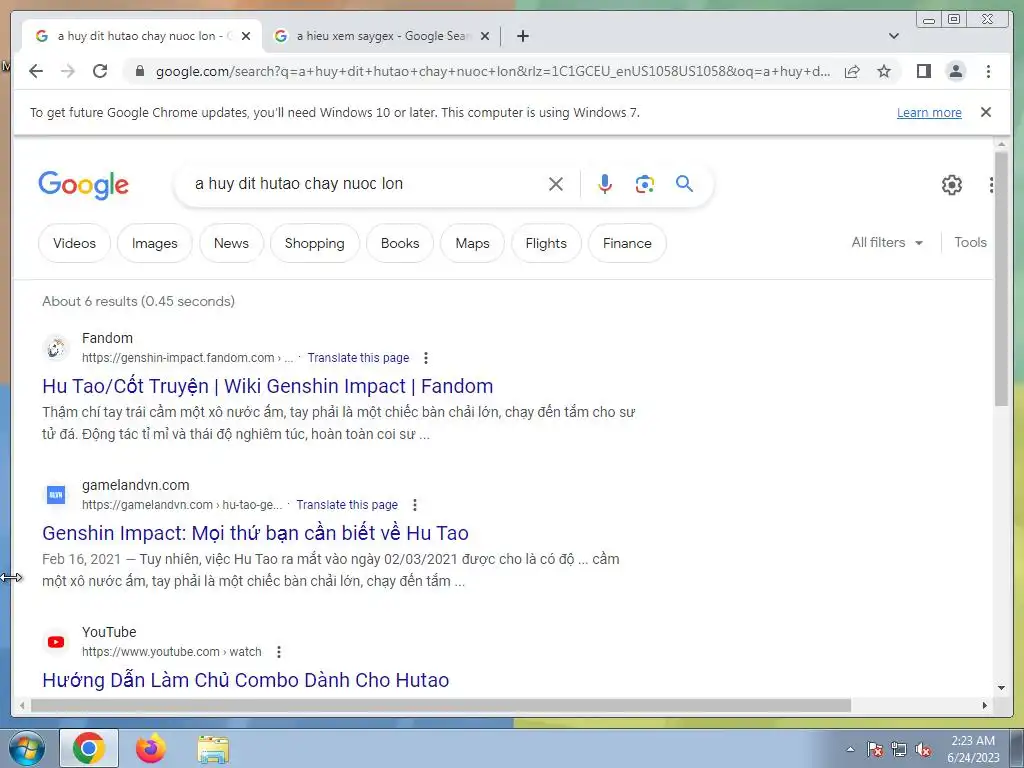Viewport: 1024px width, 768px height.
Task: Open site info via the padlock icon
Action: (139, 71)
